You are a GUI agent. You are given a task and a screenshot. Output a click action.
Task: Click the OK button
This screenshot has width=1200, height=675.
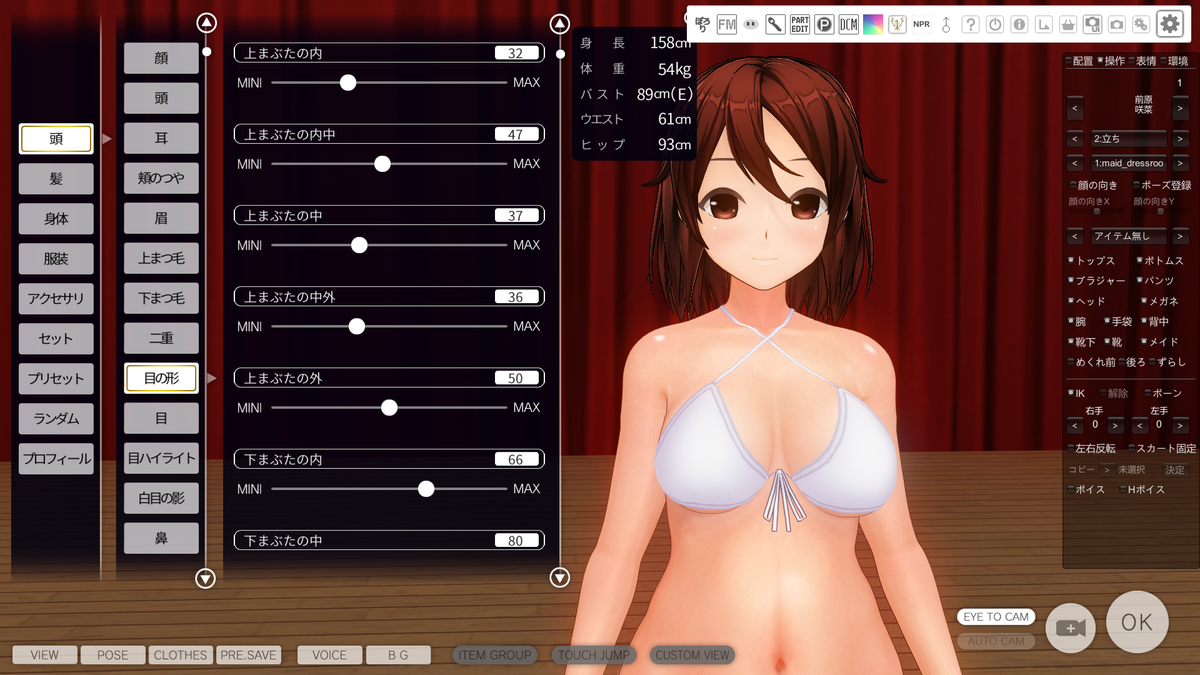tap(1137, 622)
